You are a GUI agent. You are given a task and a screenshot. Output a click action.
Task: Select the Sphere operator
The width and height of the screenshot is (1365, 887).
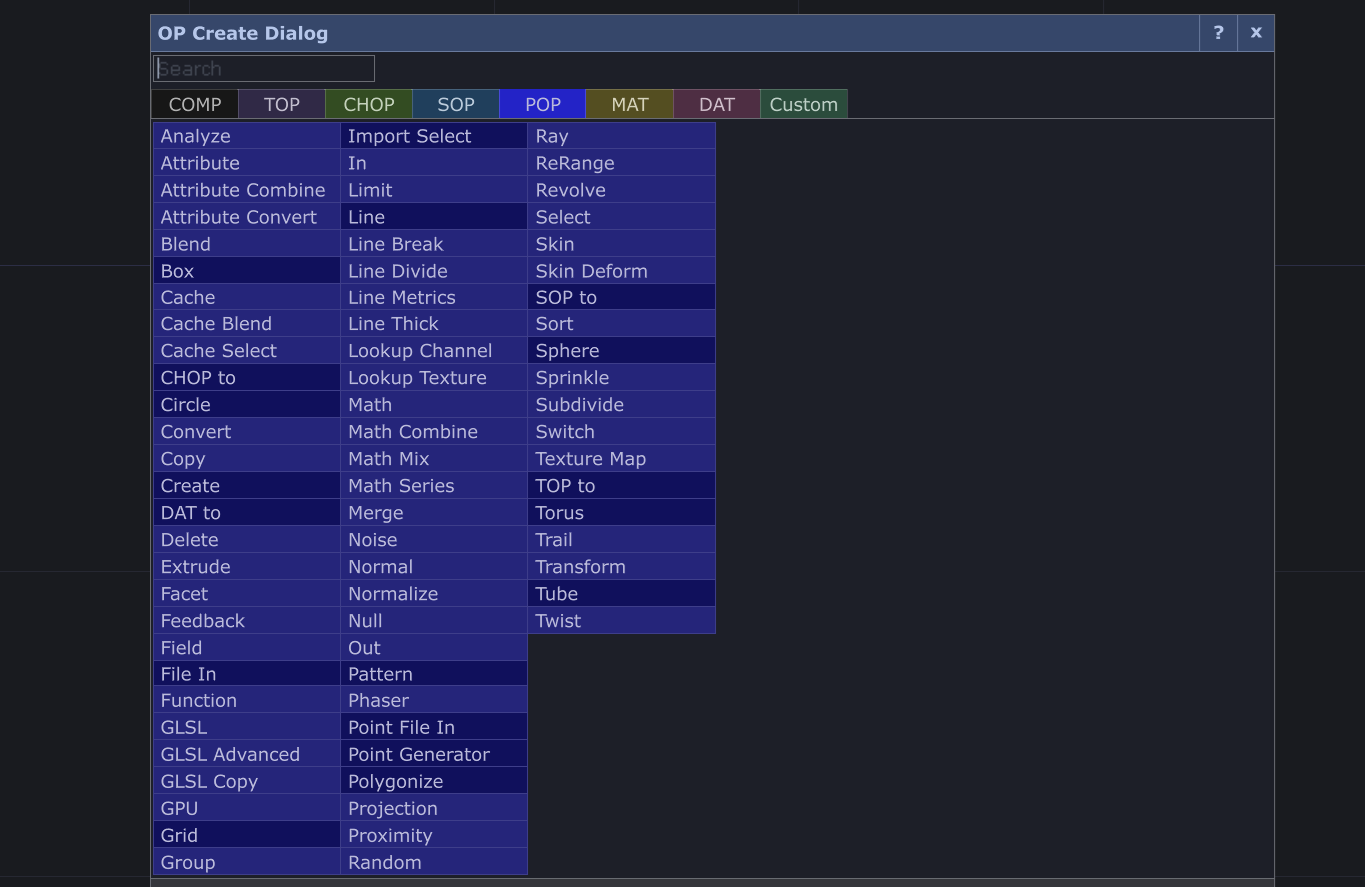621,351
